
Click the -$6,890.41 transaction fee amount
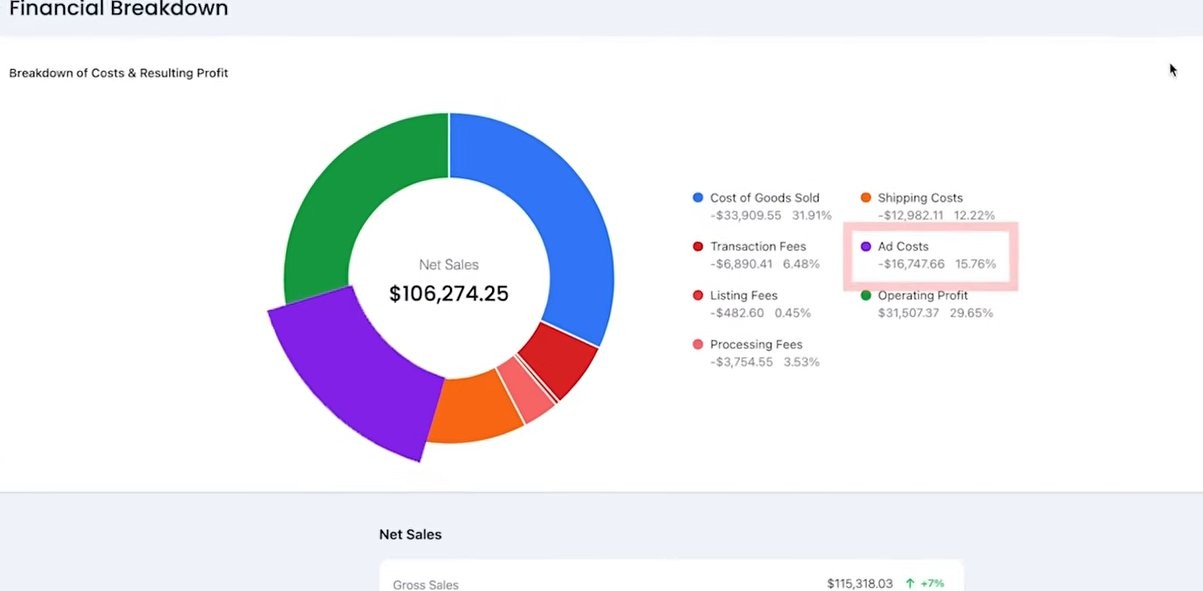(740, 264)
